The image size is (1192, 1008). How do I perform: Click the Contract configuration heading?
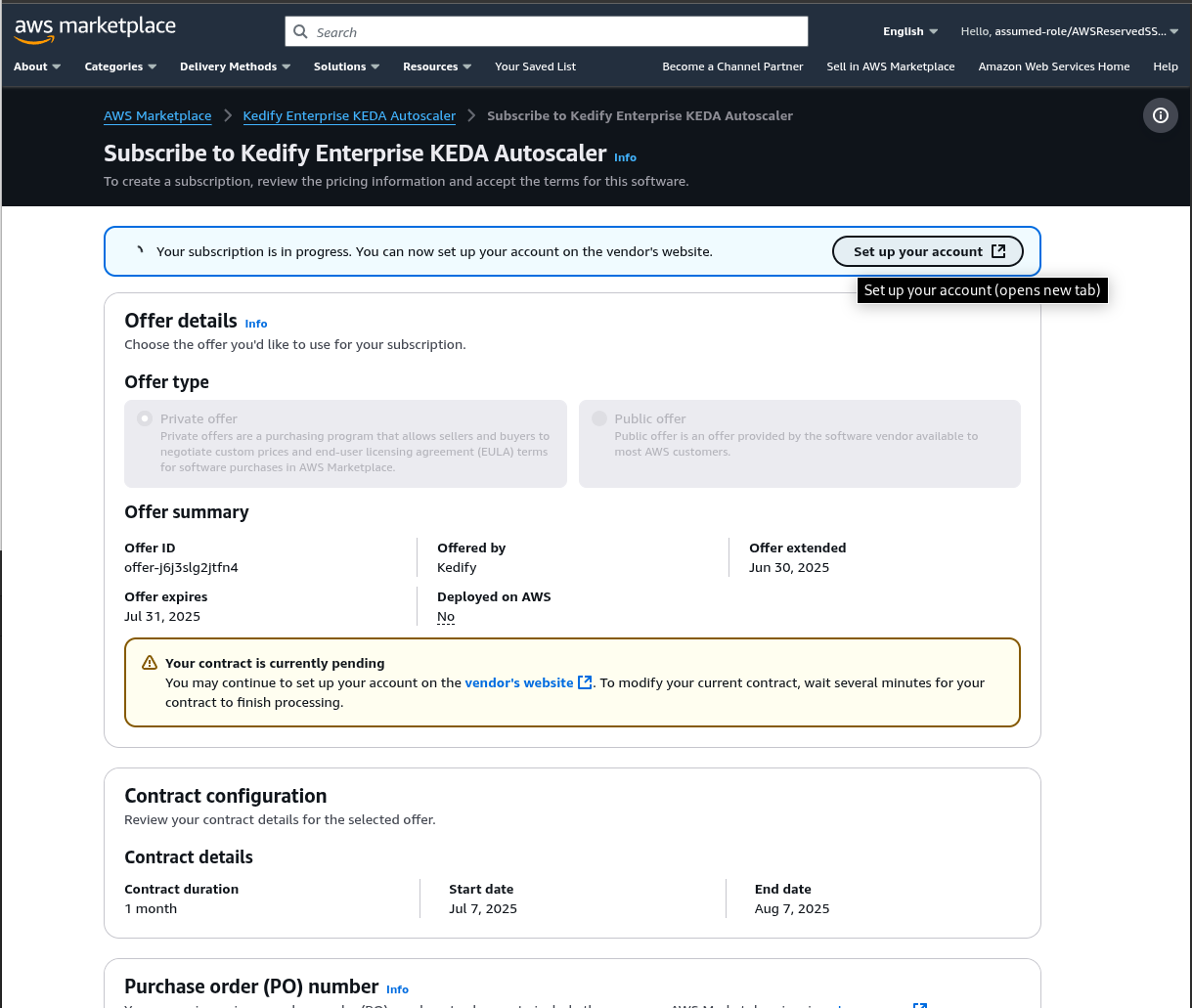coord(226,796)
